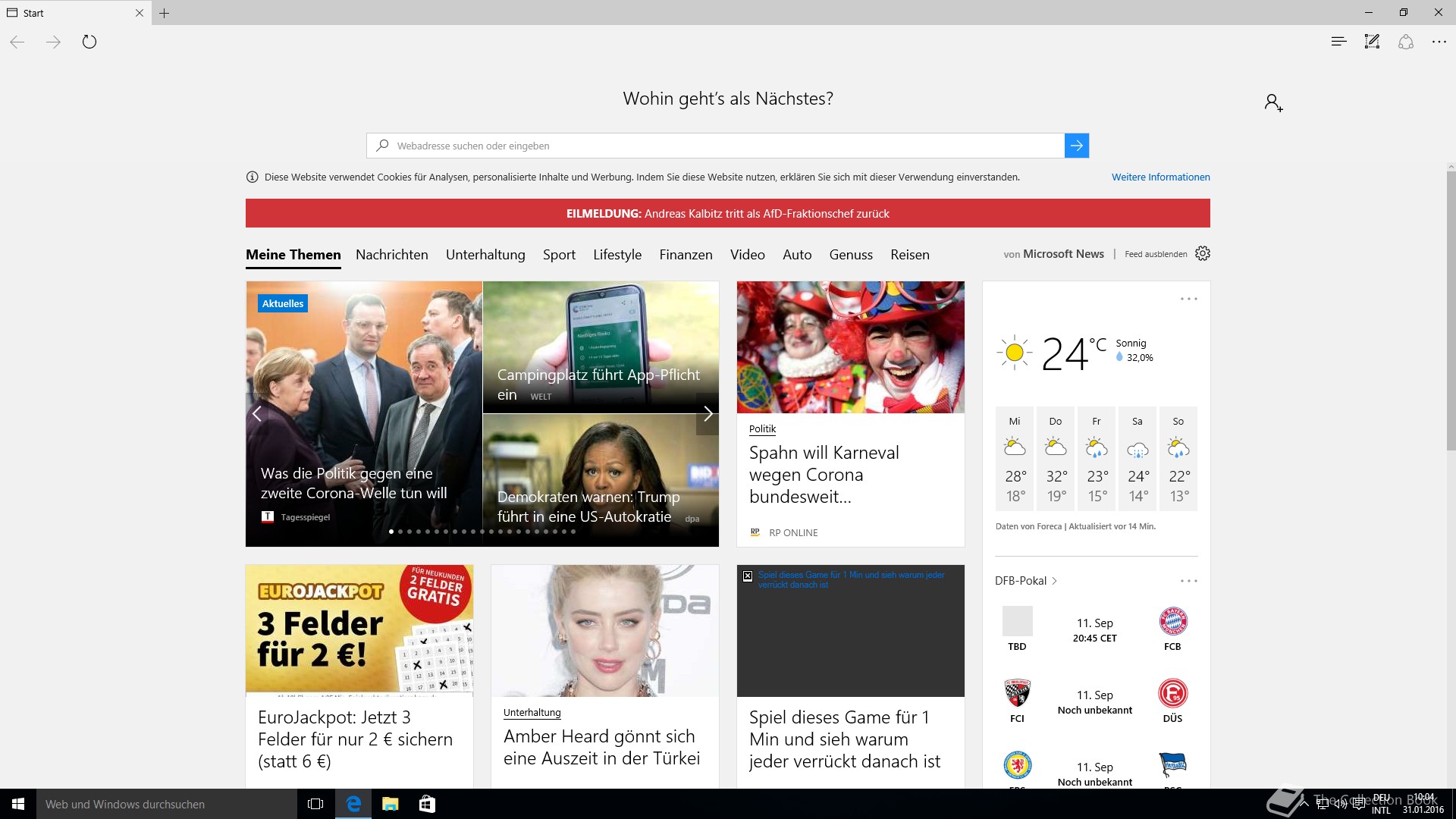Click the Share icon in the toolbar
The height and width of the screenshot is (819, 1456).
(x=1406, y=42)
